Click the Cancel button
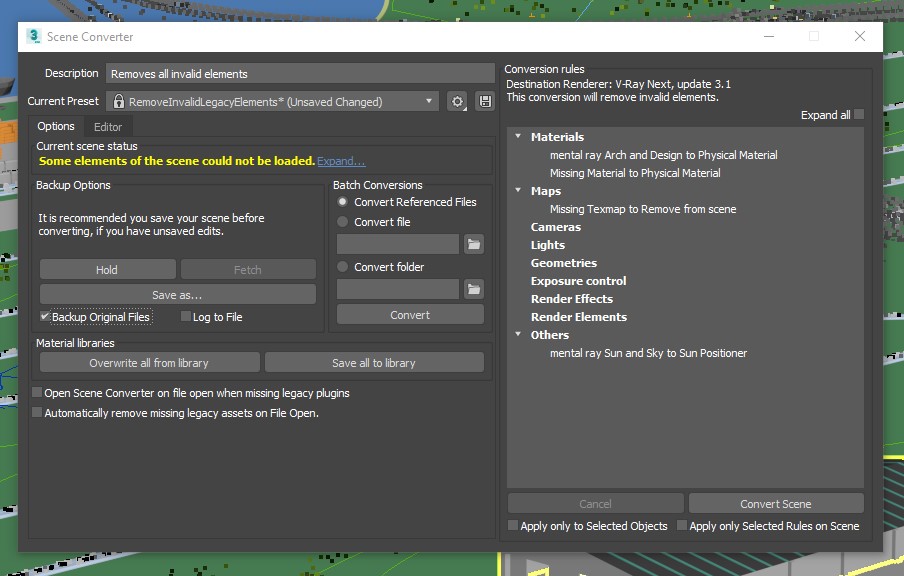 tap(596, 503)
